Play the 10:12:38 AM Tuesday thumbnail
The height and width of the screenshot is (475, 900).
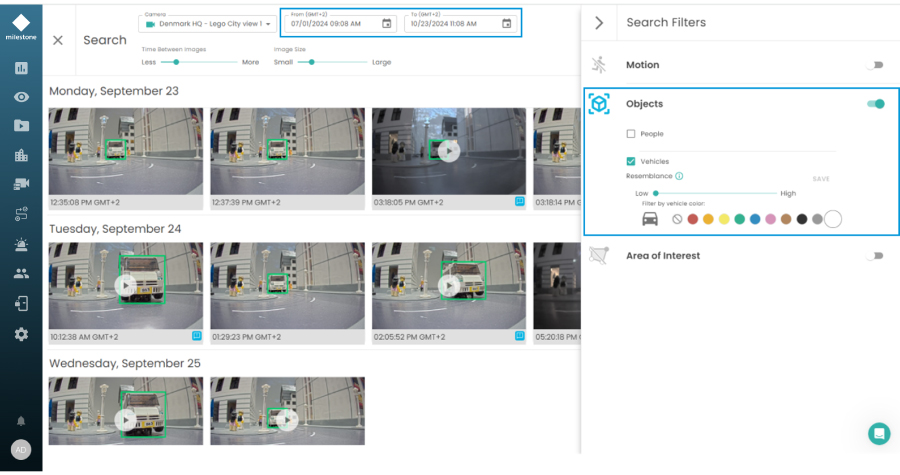(x=126, y=285)
